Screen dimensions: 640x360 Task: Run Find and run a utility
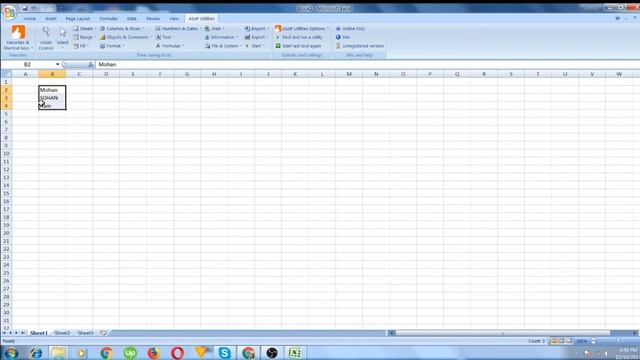299,37
